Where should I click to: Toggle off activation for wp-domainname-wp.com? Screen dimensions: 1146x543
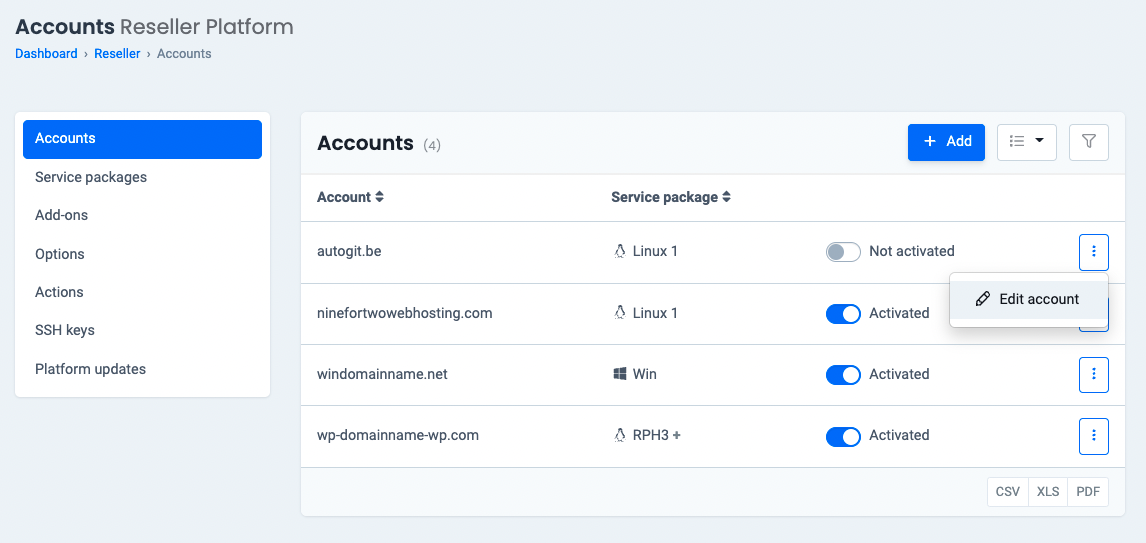pyautogui.click(x=843, y=436)
